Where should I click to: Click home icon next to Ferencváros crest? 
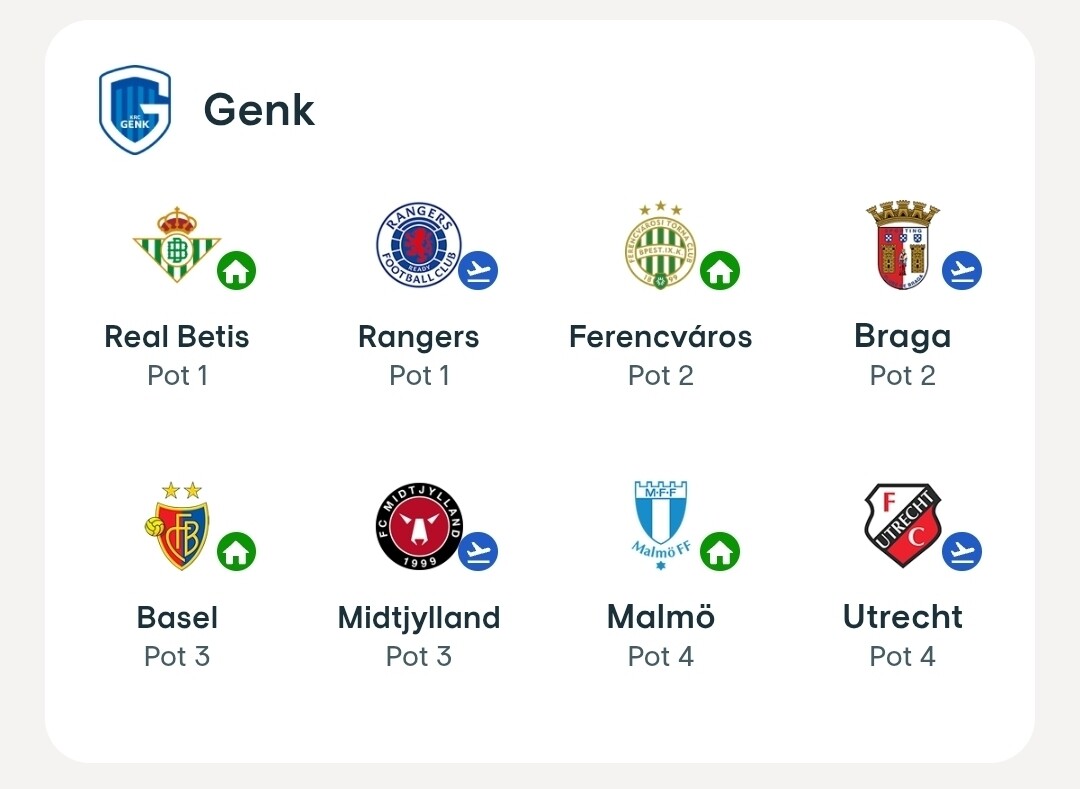(x=720, y=271)
